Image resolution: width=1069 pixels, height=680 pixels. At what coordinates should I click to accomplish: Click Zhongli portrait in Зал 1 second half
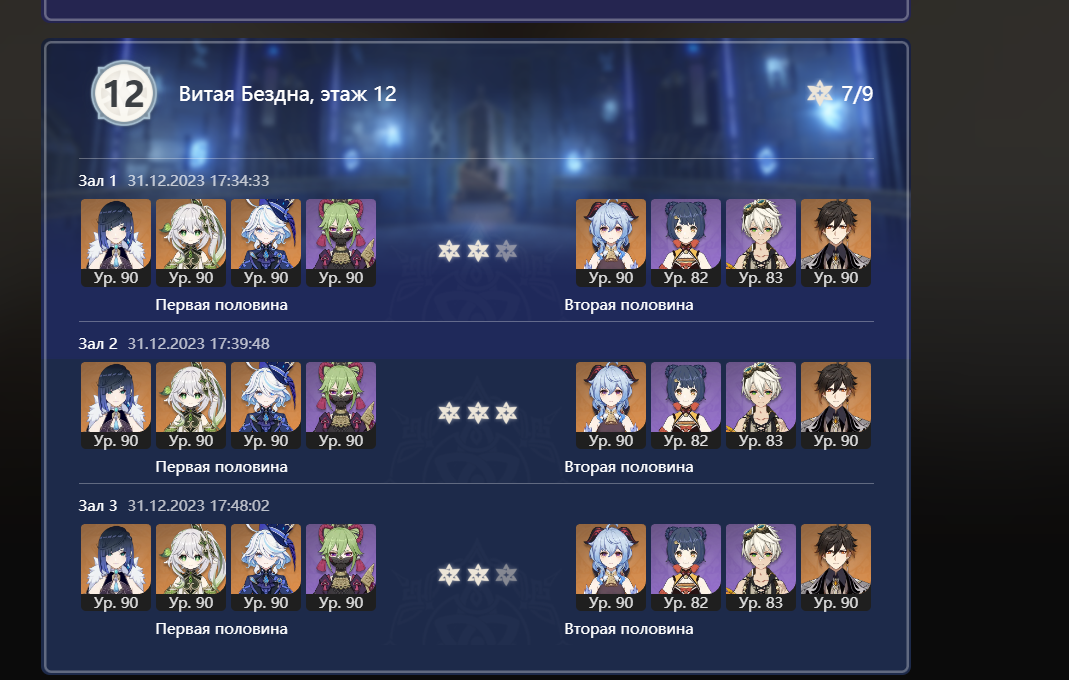(x=836, y=243)
